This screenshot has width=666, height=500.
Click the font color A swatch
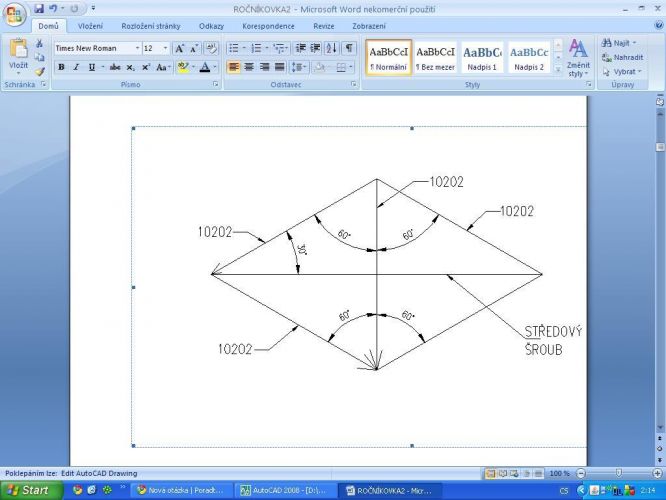point(205,67)
